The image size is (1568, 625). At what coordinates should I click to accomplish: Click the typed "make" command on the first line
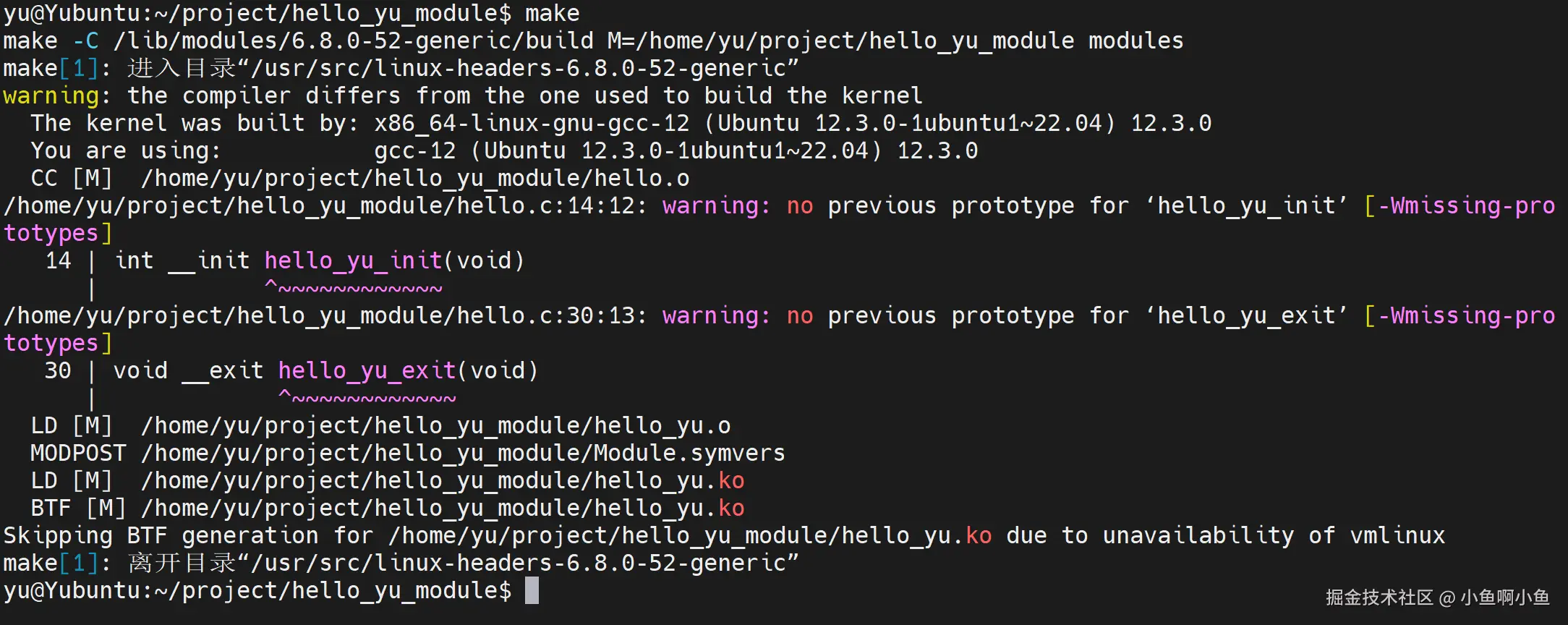552,13
